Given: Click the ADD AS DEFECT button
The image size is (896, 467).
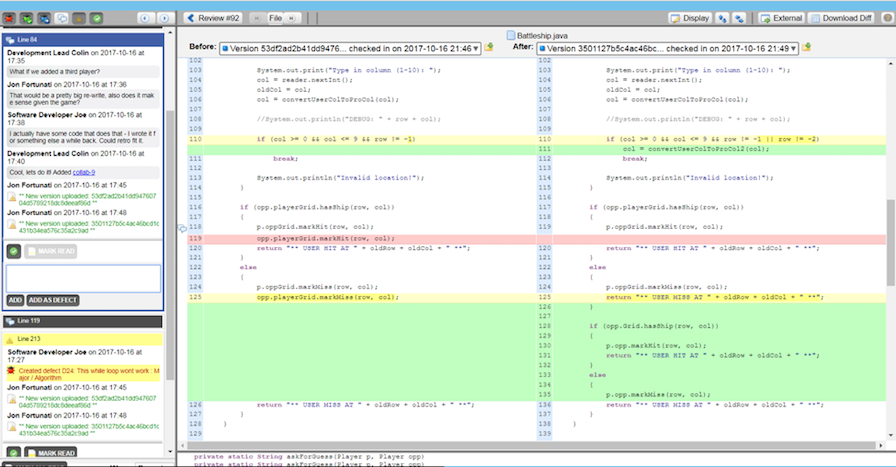Looking at the screenshot, I should coord(54,300).
